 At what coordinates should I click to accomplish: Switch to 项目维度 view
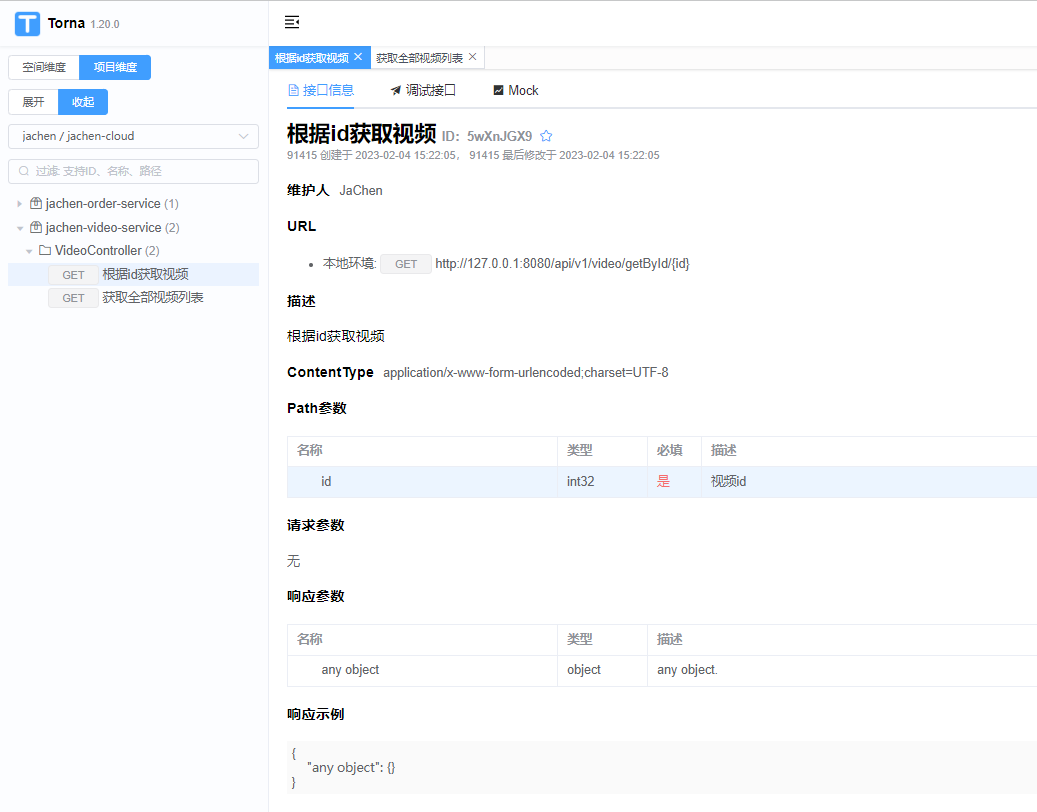click(115, 67)
